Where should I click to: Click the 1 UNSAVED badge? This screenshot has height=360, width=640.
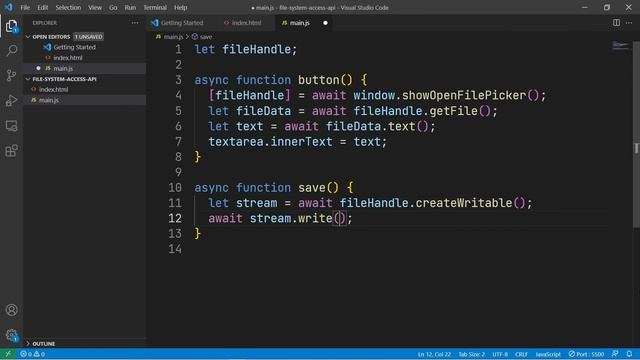coord(89,37)
